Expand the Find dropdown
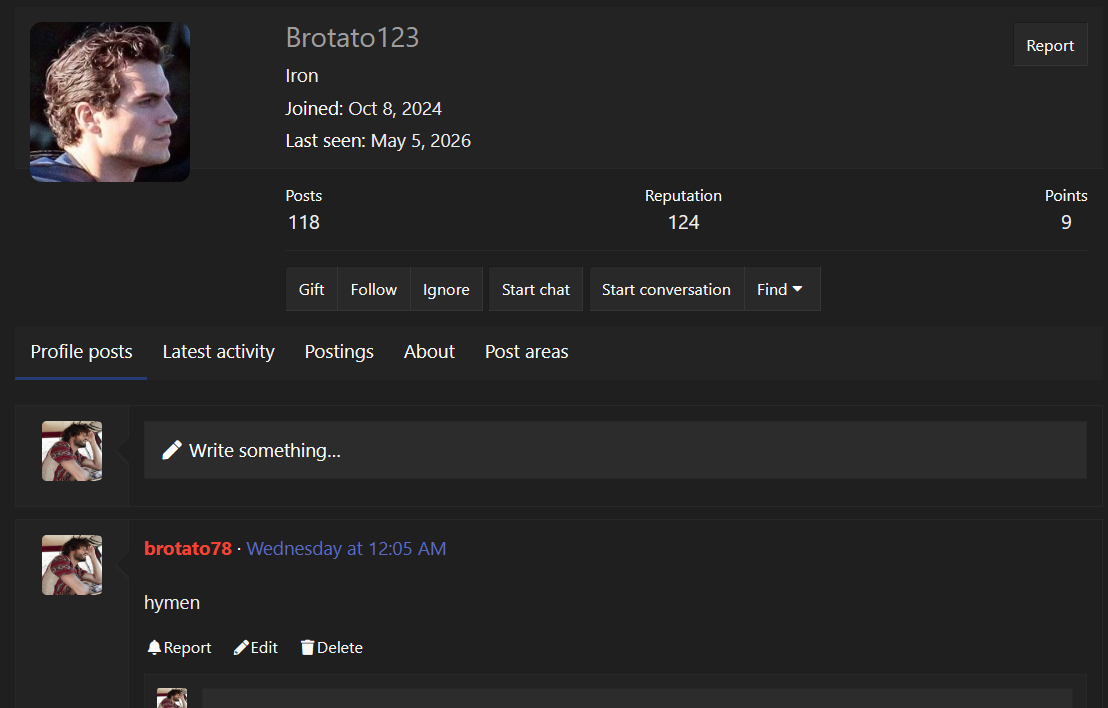Viewport: 1108px width, 708px height. click(782, 290)
